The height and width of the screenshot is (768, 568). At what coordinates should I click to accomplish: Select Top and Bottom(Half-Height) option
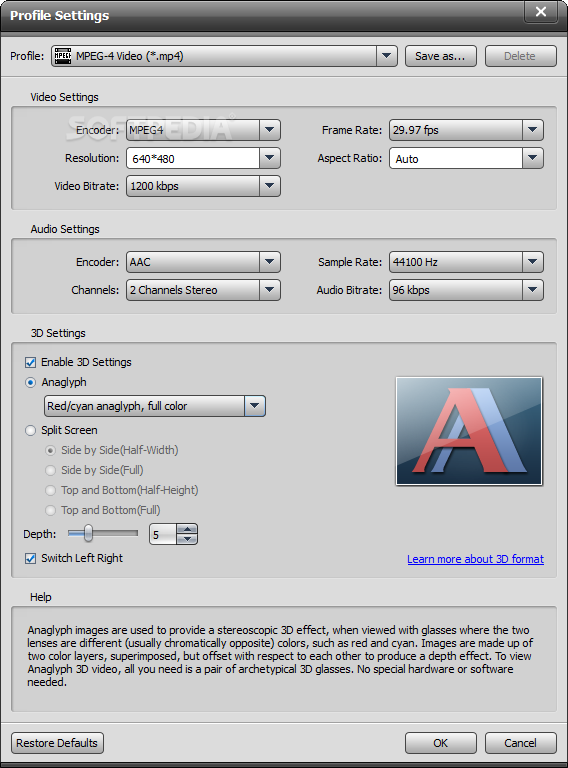coord(50,490)
